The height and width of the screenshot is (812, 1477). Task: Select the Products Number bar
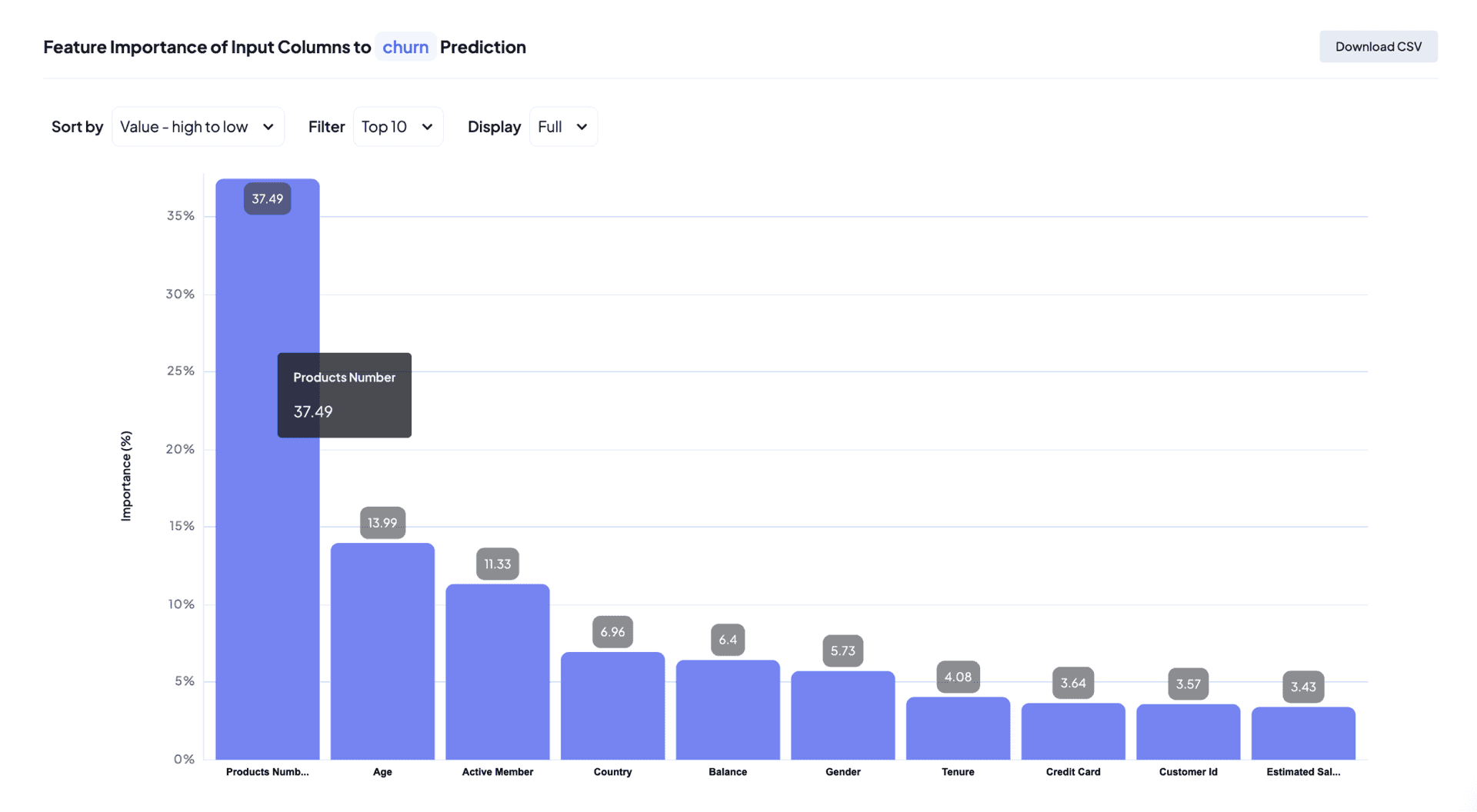point(267,538)
